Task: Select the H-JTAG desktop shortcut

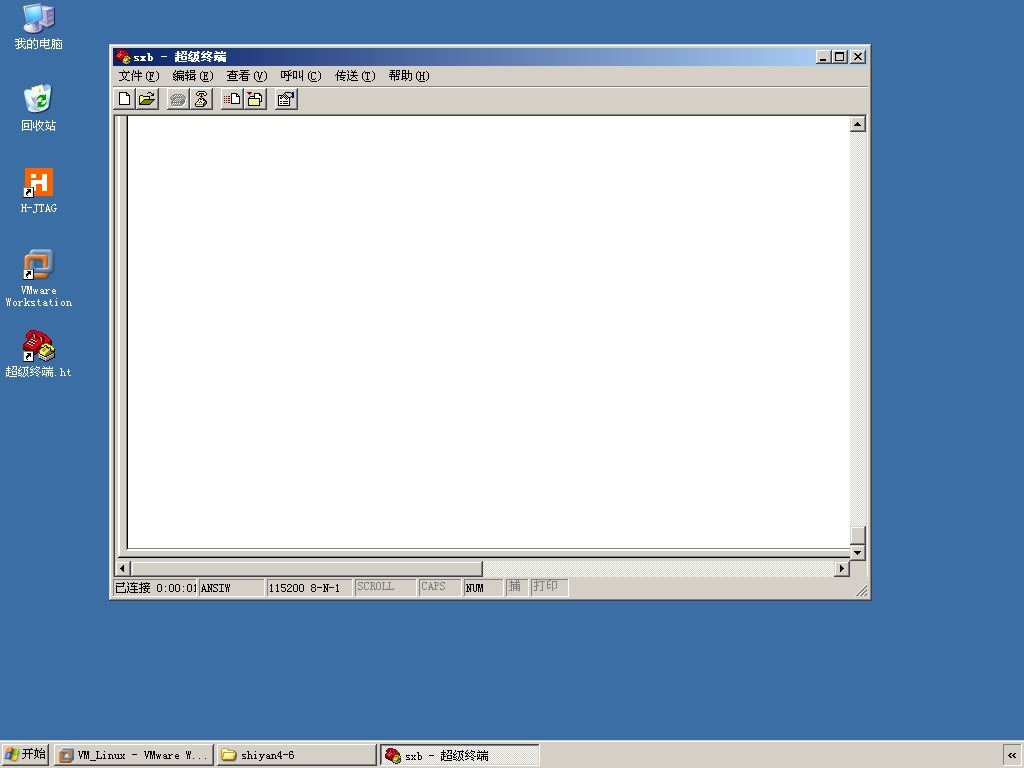Action: (x=39, y=191)
